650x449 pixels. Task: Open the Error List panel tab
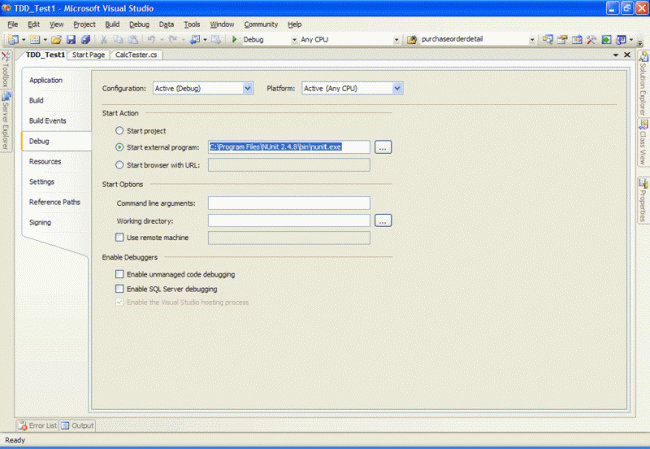[x=37, y=425]
